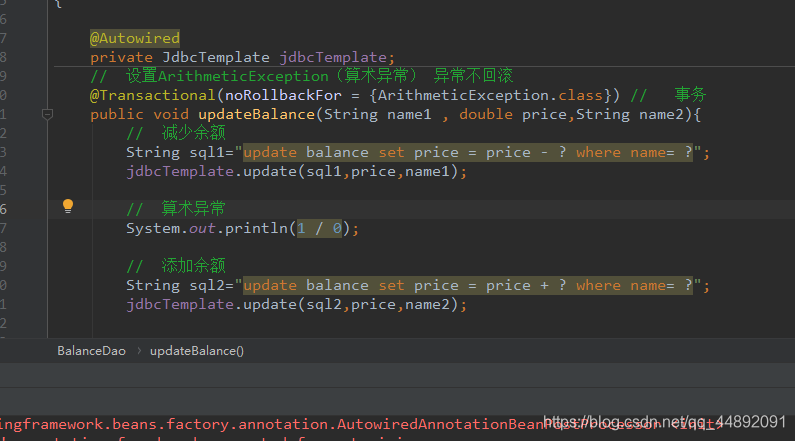Viewport: 795px width, 441px height.
Task: Select updateBalance() in the breadcrumb bar
Action: point(197,351)
